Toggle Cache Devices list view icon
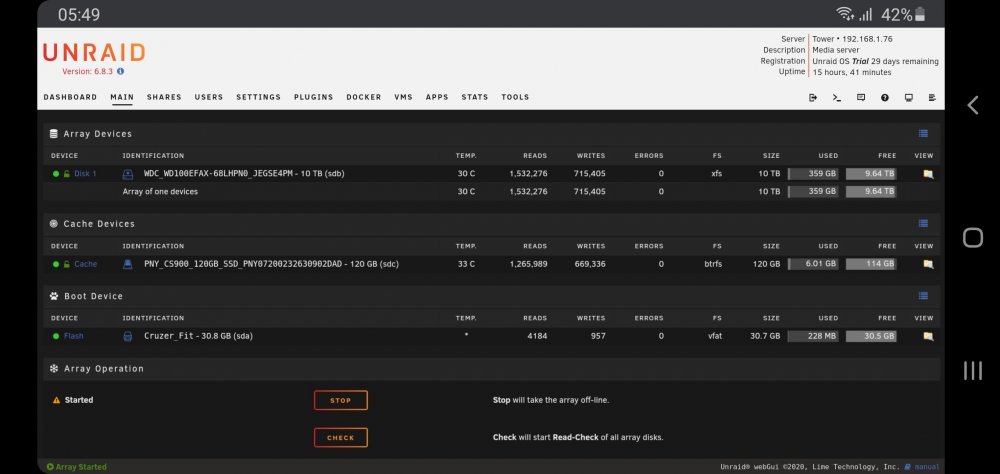 [x=923, y=223]
